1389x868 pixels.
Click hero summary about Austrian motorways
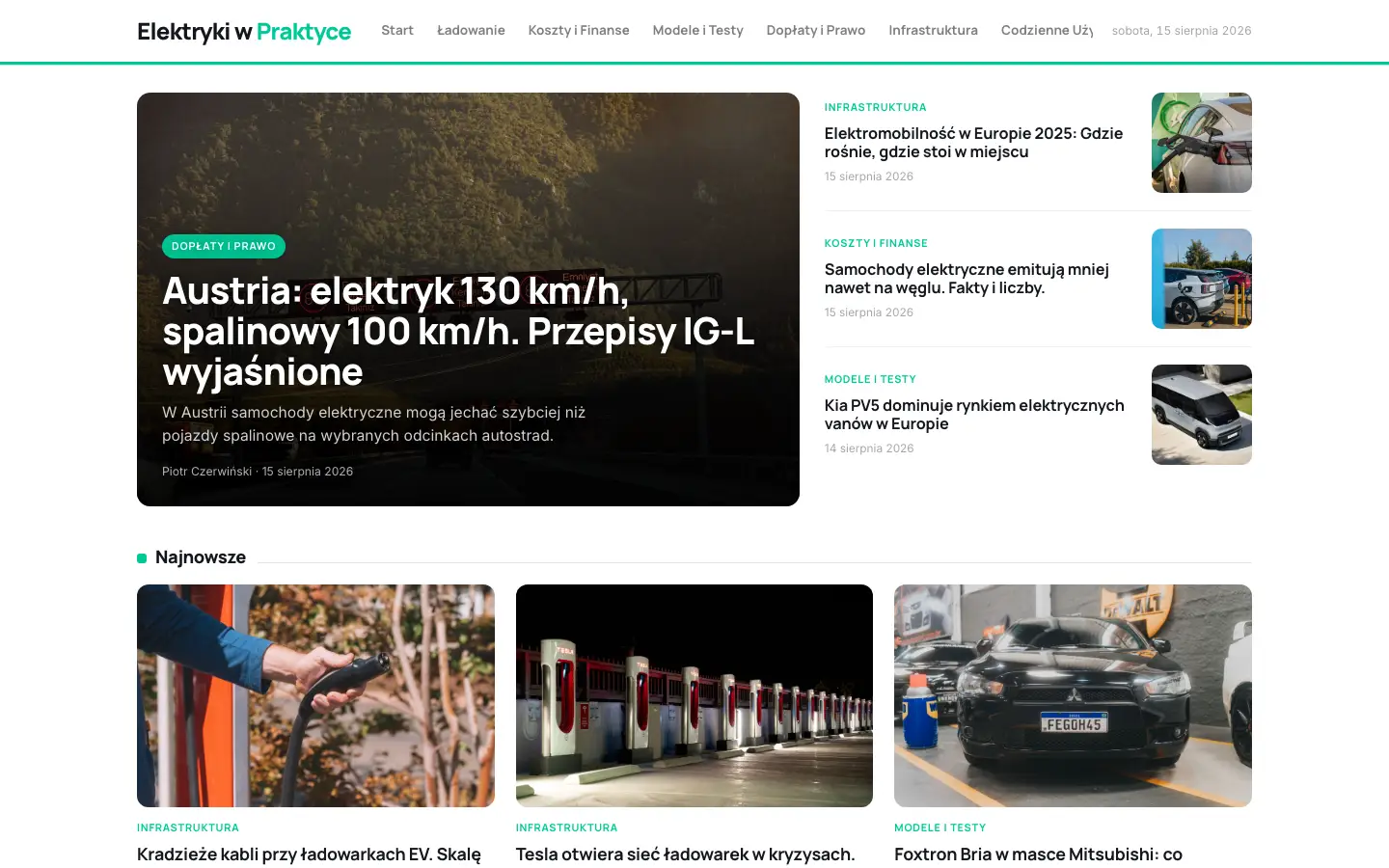click(x=374, y=424)
